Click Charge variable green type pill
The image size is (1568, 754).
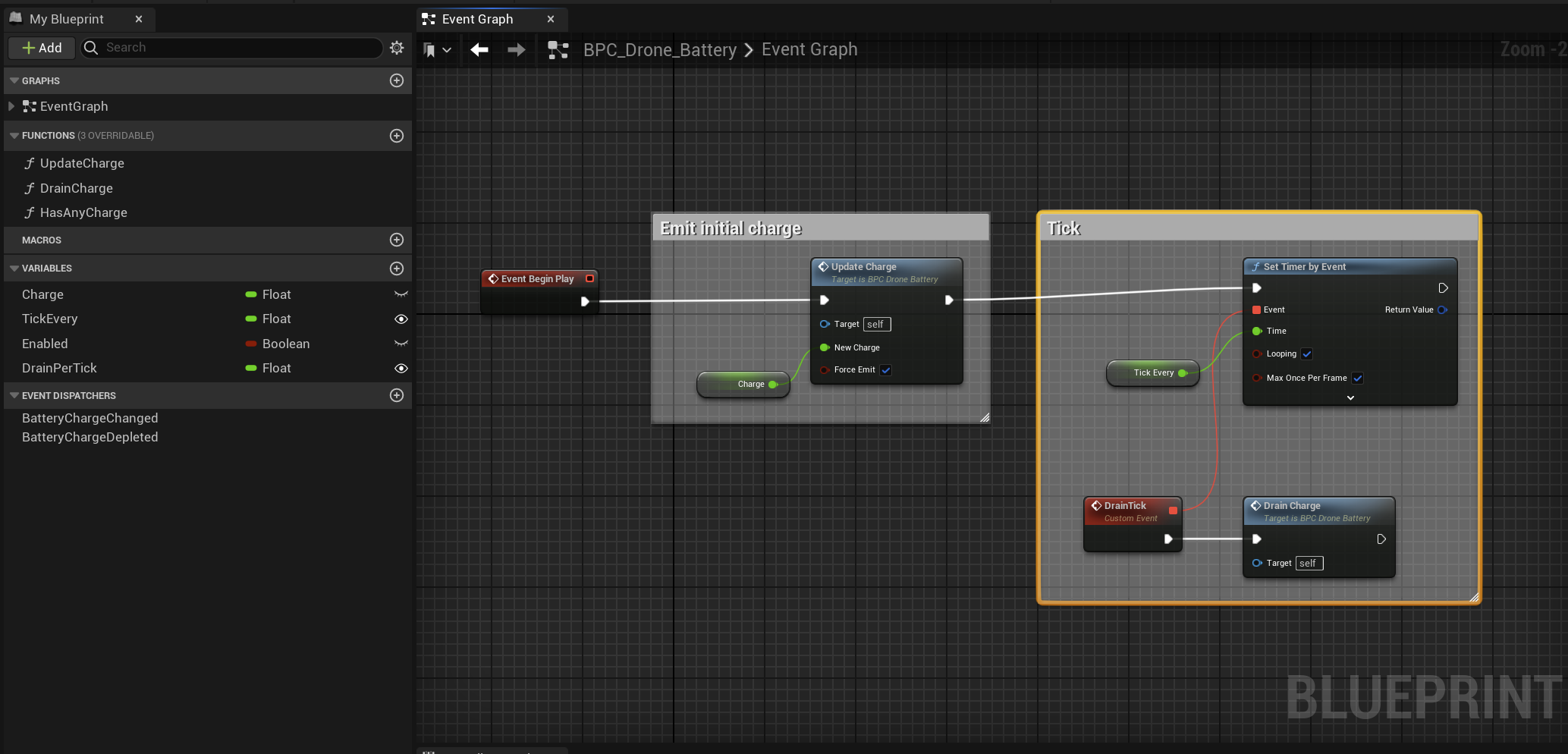click(x=251, y=294)
